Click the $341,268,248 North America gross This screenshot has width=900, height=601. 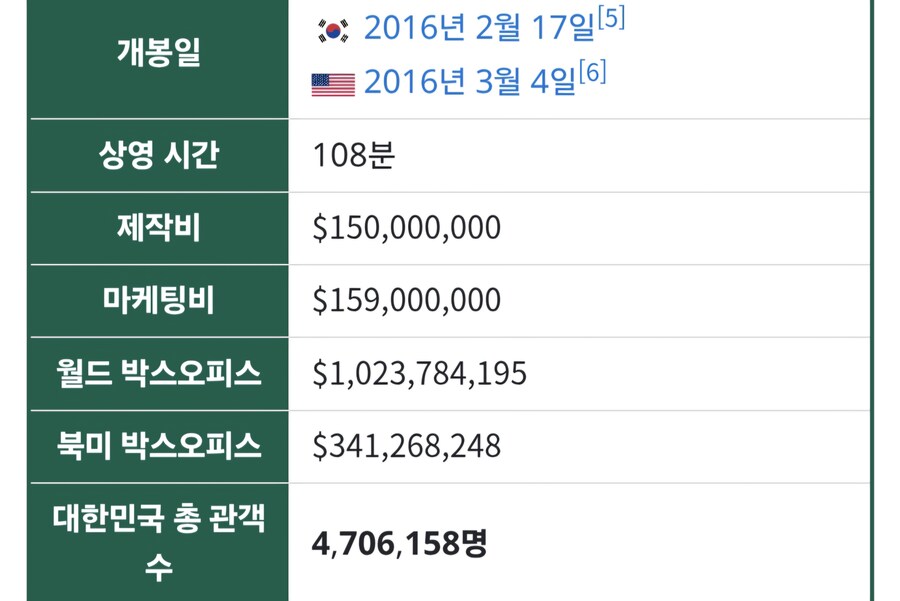pyautogui.click(x=406, y=447)
